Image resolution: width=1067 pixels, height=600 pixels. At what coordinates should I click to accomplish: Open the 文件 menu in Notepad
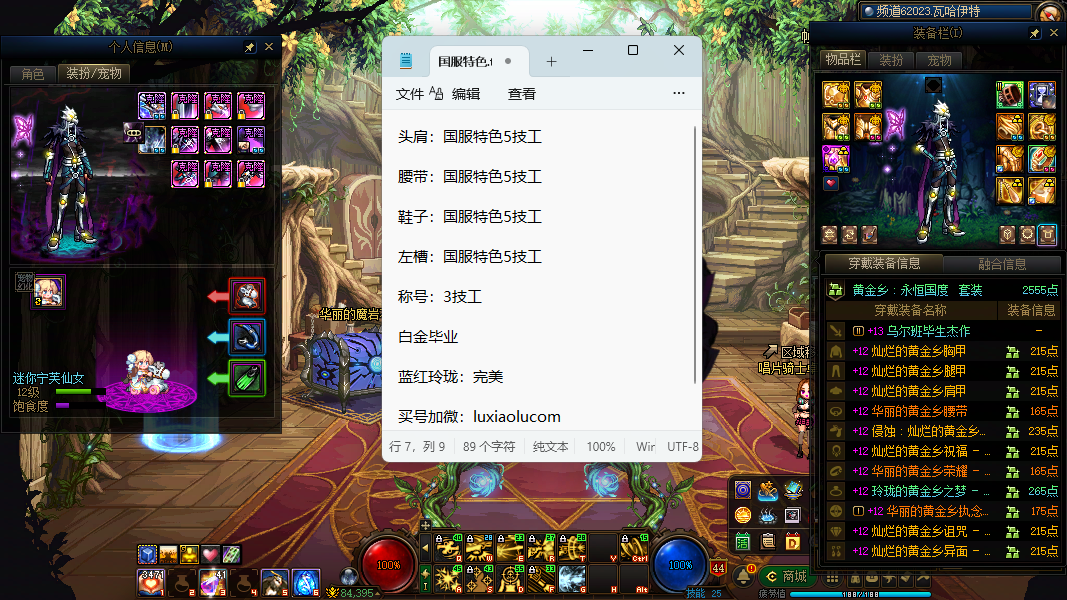[x=410, y=94]
